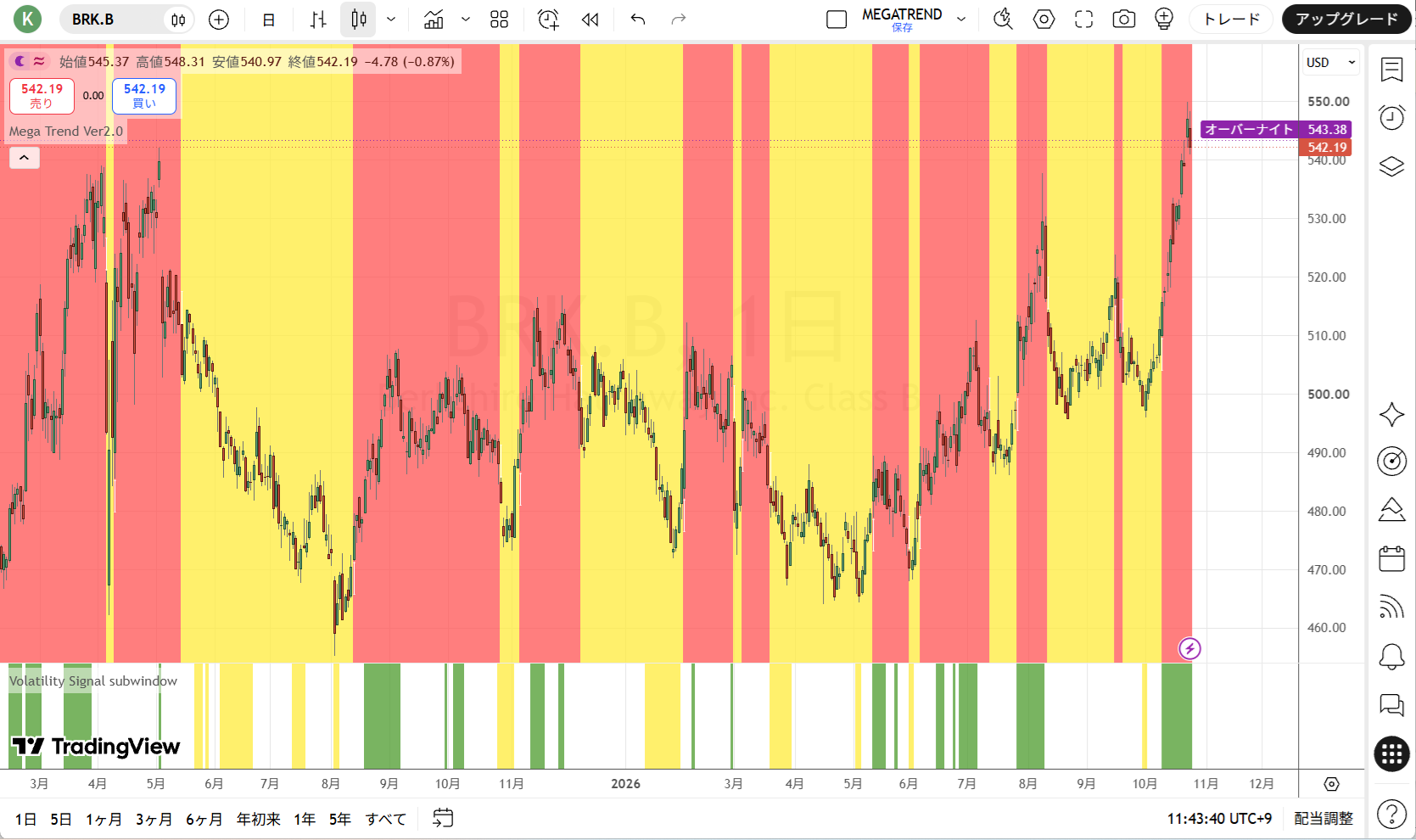Take a chart snapshot with camera icon

click(x=1124, y=20)
